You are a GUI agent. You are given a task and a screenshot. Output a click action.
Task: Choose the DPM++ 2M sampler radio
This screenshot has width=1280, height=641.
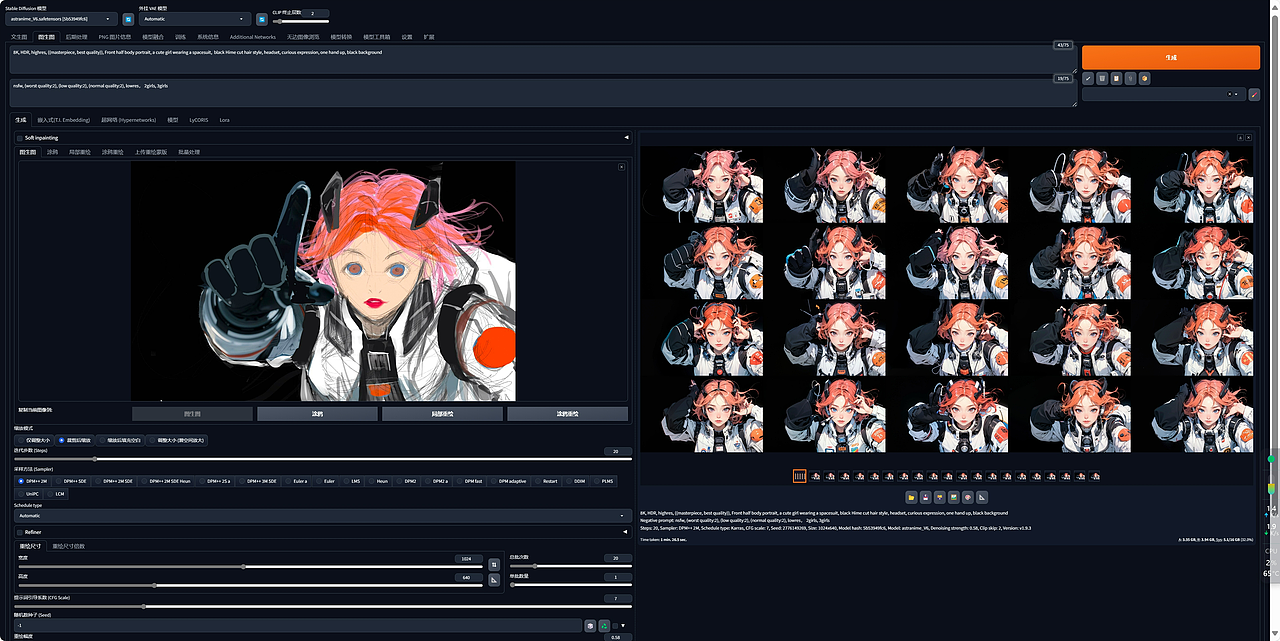click(33, 481)
